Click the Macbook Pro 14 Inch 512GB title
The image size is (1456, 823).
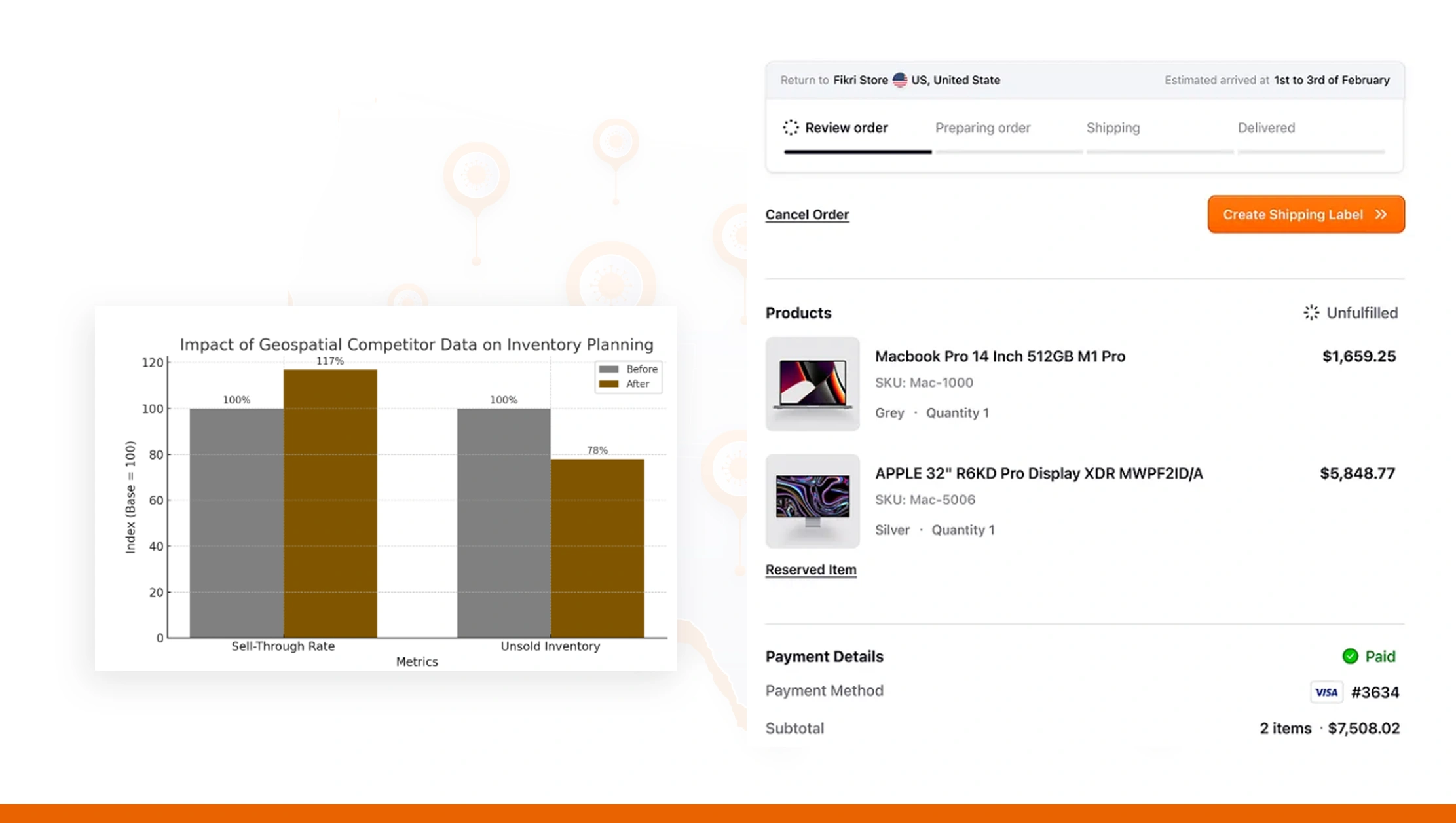coord(1000,356)
